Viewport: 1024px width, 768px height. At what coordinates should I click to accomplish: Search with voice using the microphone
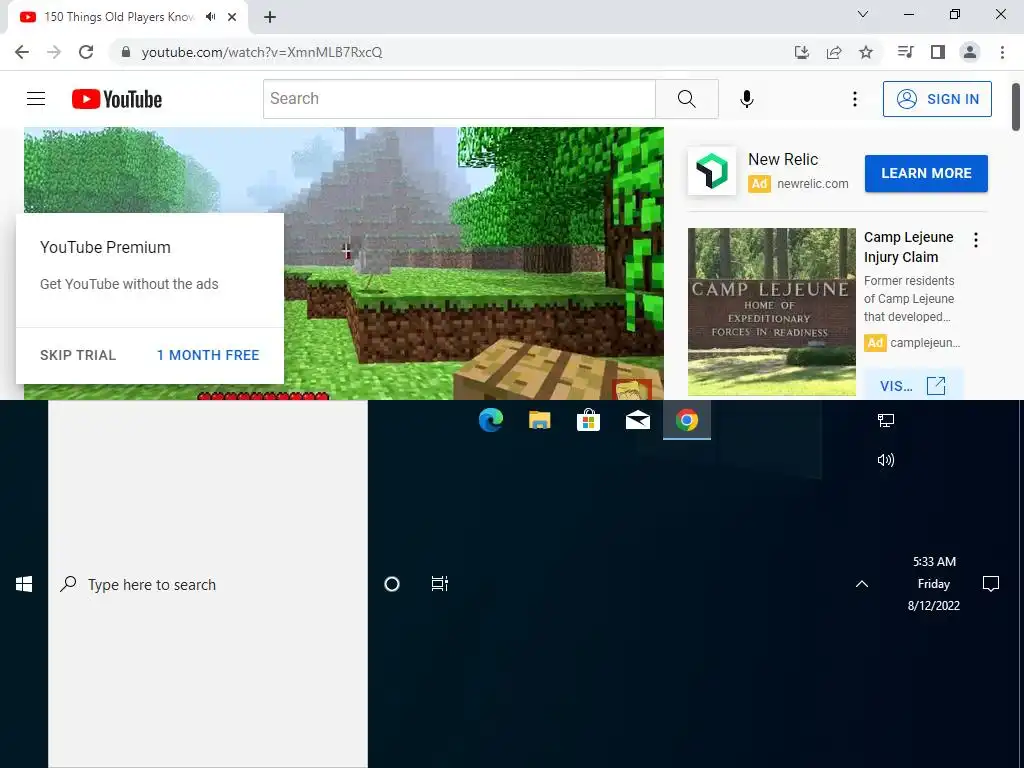coord(747,99)
